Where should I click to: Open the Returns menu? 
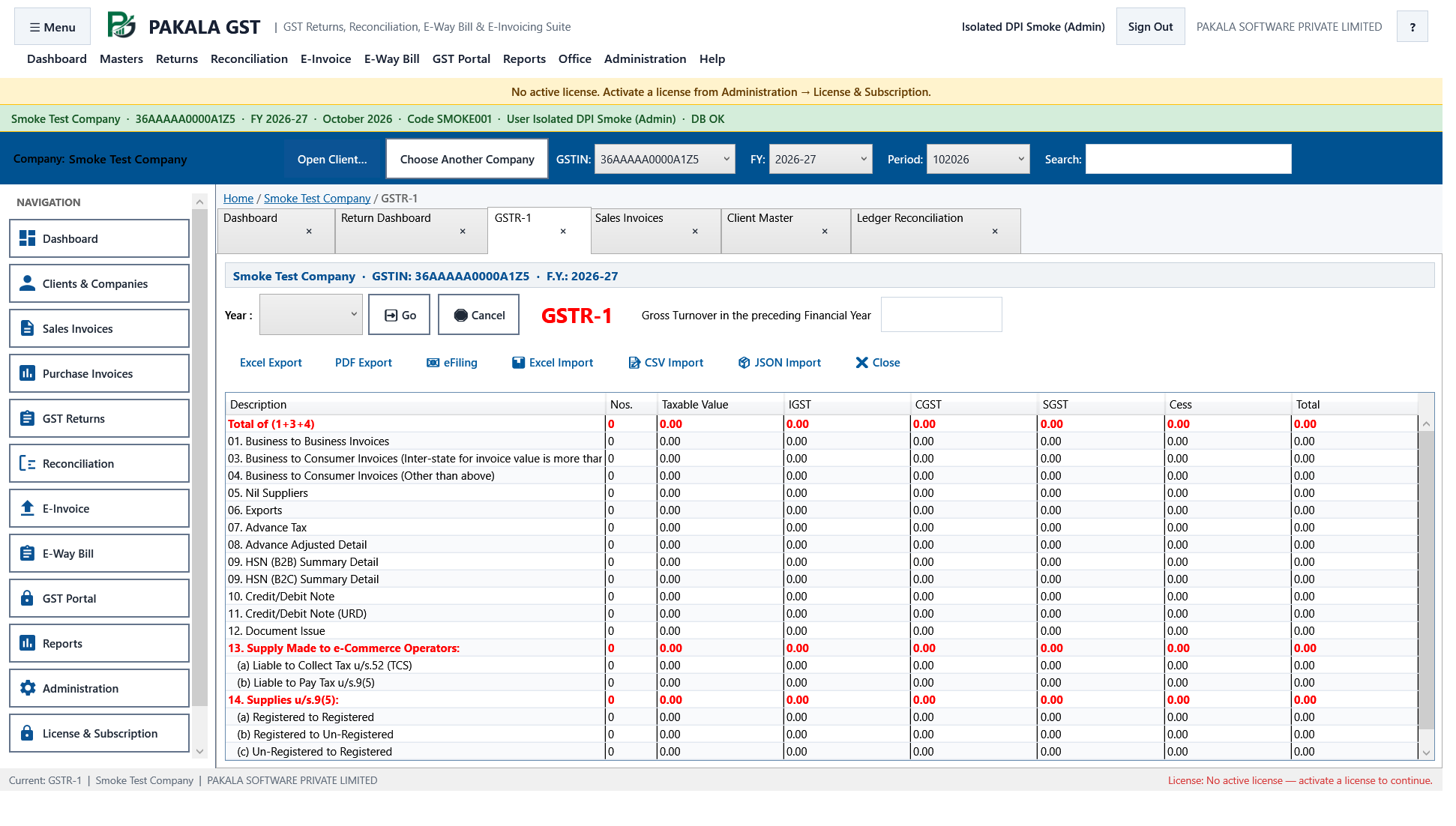177,59
